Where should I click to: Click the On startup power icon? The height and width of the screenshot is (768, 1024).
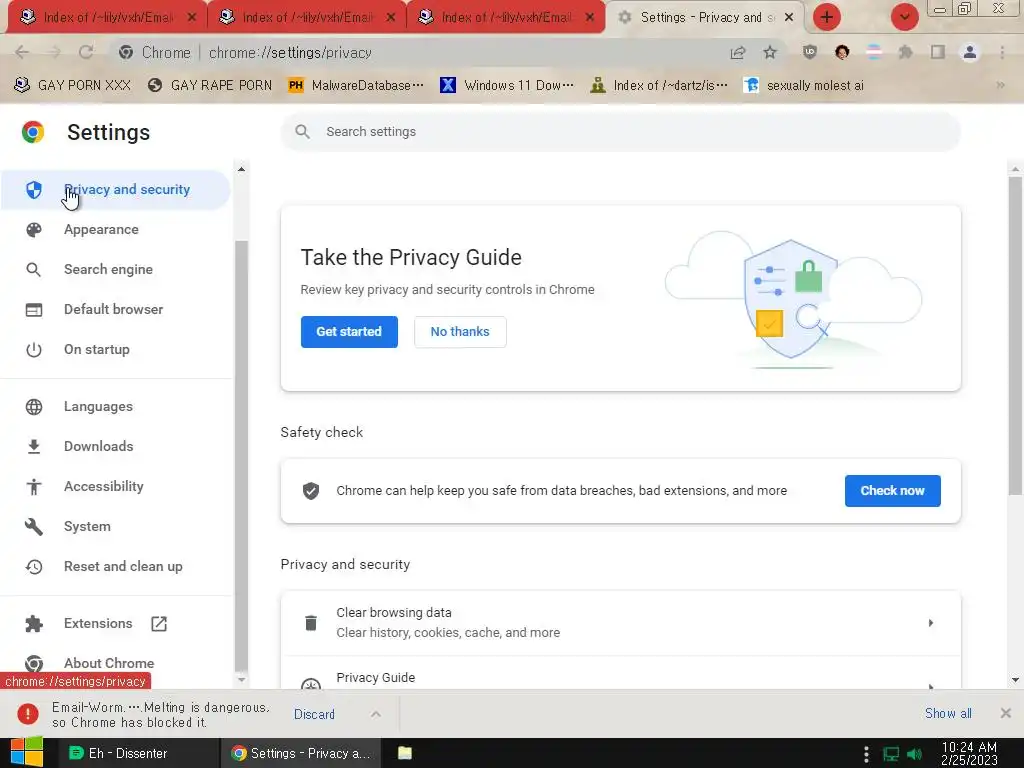[34, 349]
